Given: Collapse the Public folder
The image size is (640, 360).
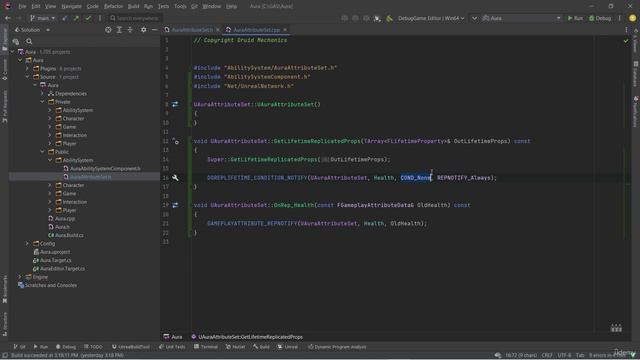Looking at the screenshot, I should (42, 152).
